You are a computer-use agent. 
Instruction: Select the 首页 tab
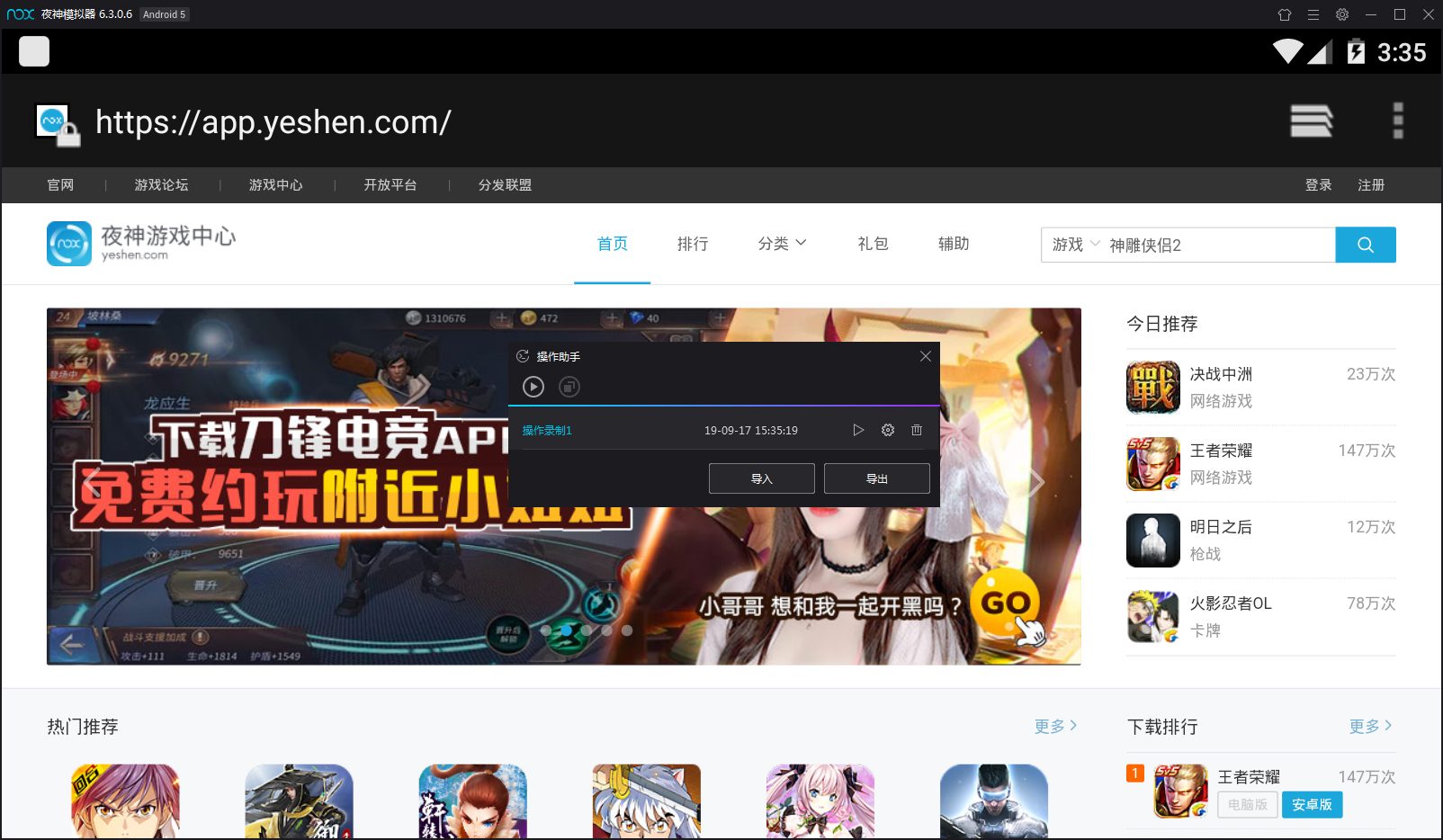(x=613, y=244)
